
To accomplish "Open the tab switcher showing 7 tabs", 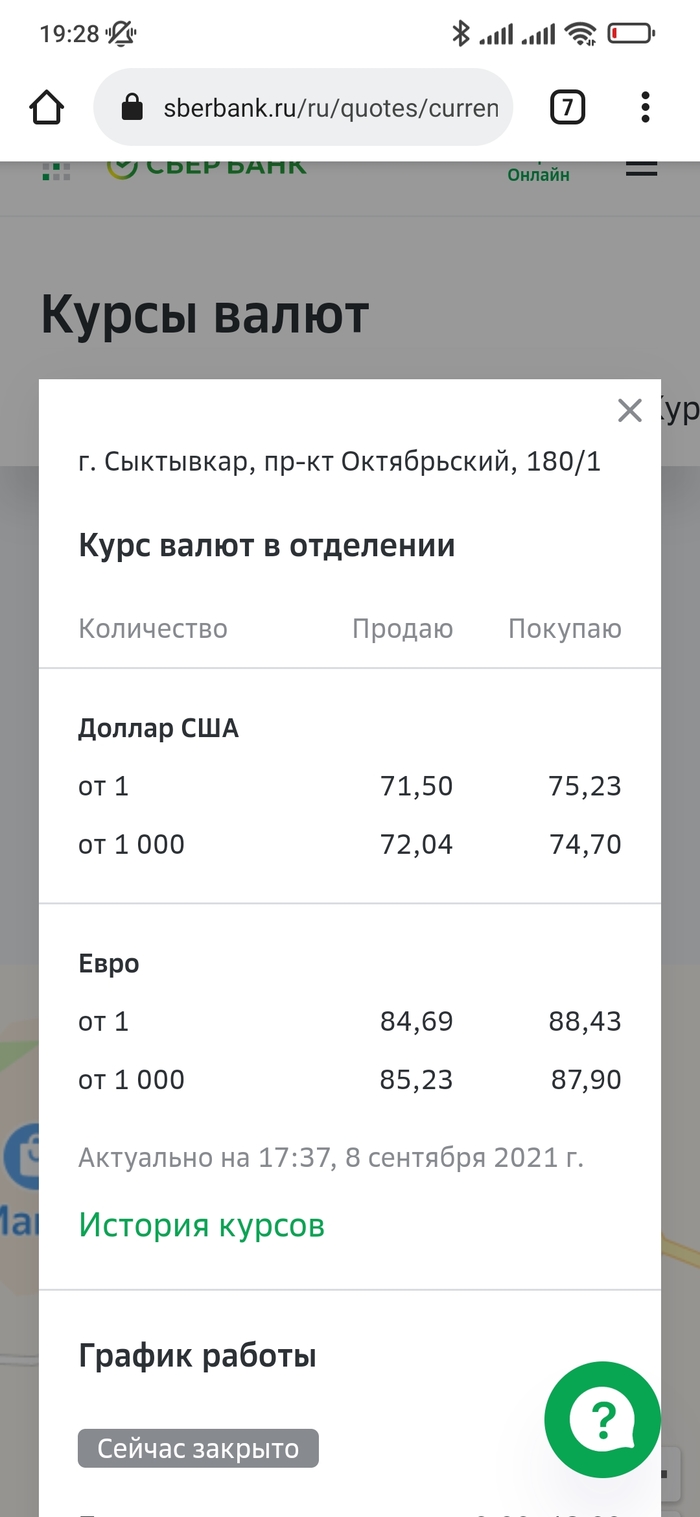I will click(567, 107).
